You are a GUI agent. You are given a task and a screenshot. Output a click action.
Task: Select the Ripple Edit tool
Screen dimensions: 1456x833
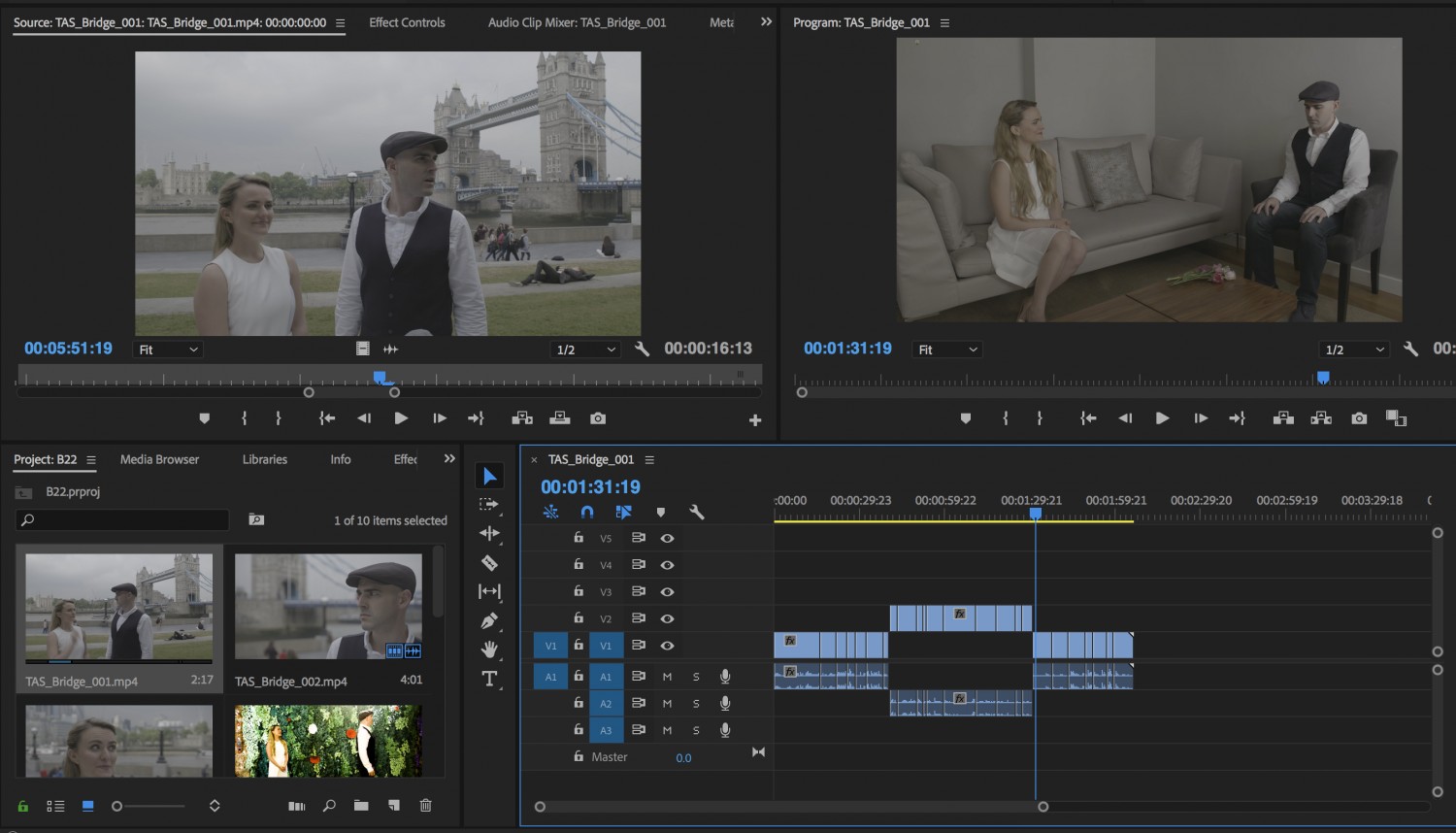489,533
